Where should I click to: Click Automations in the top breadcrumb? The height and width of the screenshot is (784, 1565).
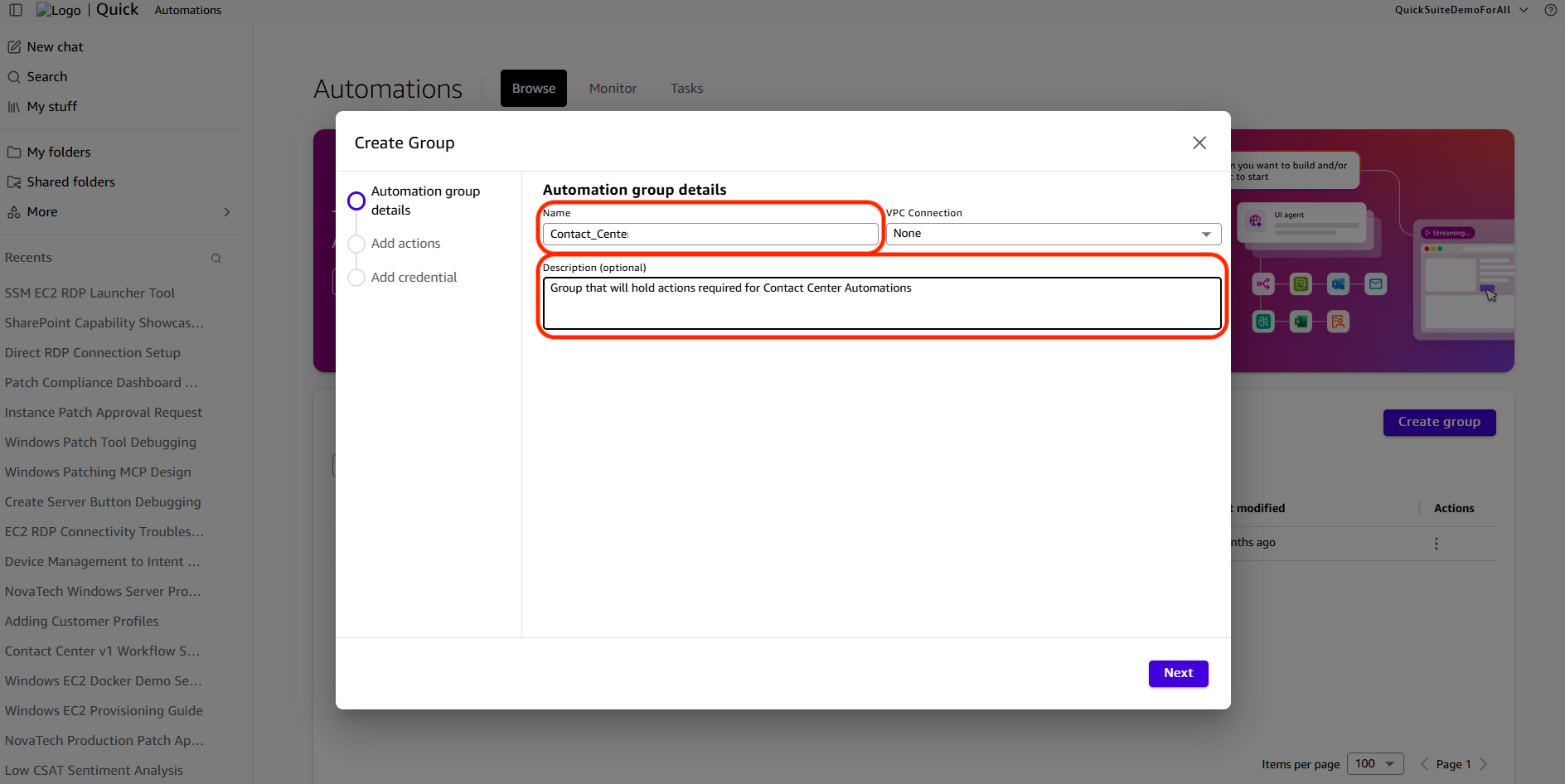tap(188, 11)
